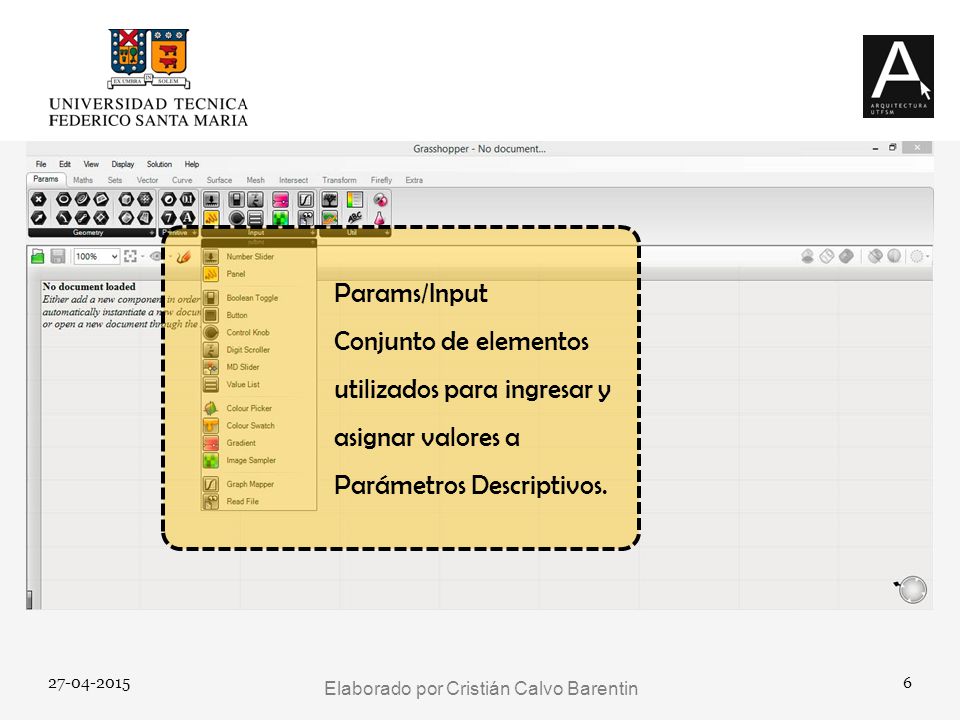
Task: Click the Number Slider icon in the ribbon
Action: click(211, 200)
